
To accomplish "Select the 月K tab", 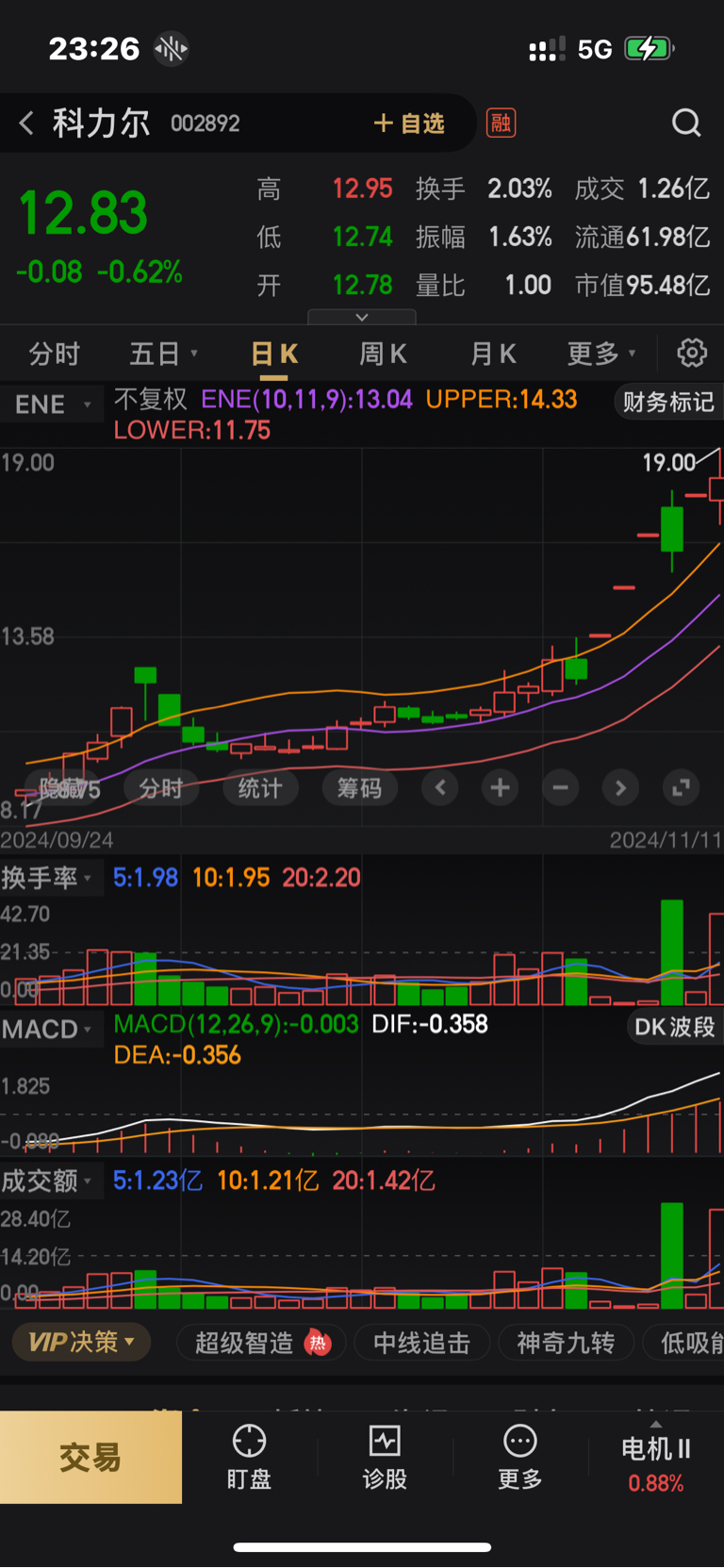I will click(x=493, y=355).
